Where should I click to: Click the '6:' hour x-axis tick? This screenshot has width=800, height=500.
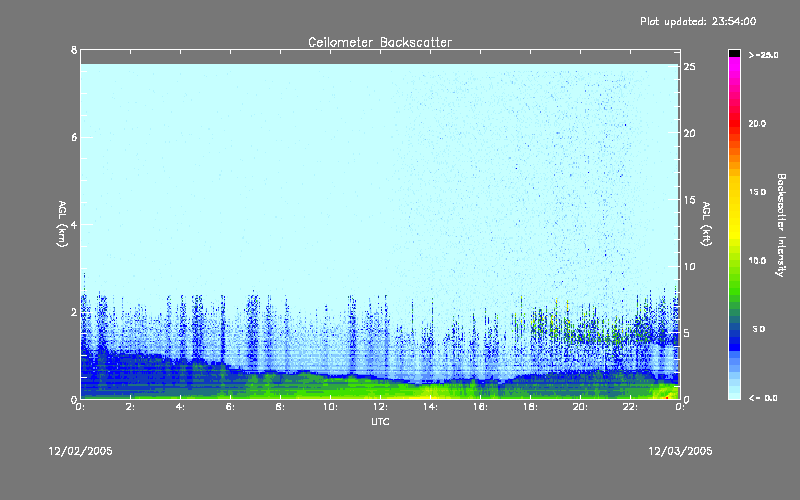[x=231, y=407]
